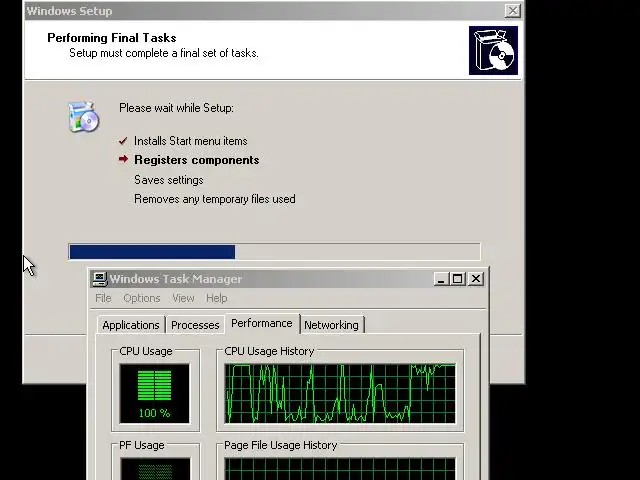Click the 'Installs Start menu items' text
This screenshot has height=480, width=640.
(191, 141)
